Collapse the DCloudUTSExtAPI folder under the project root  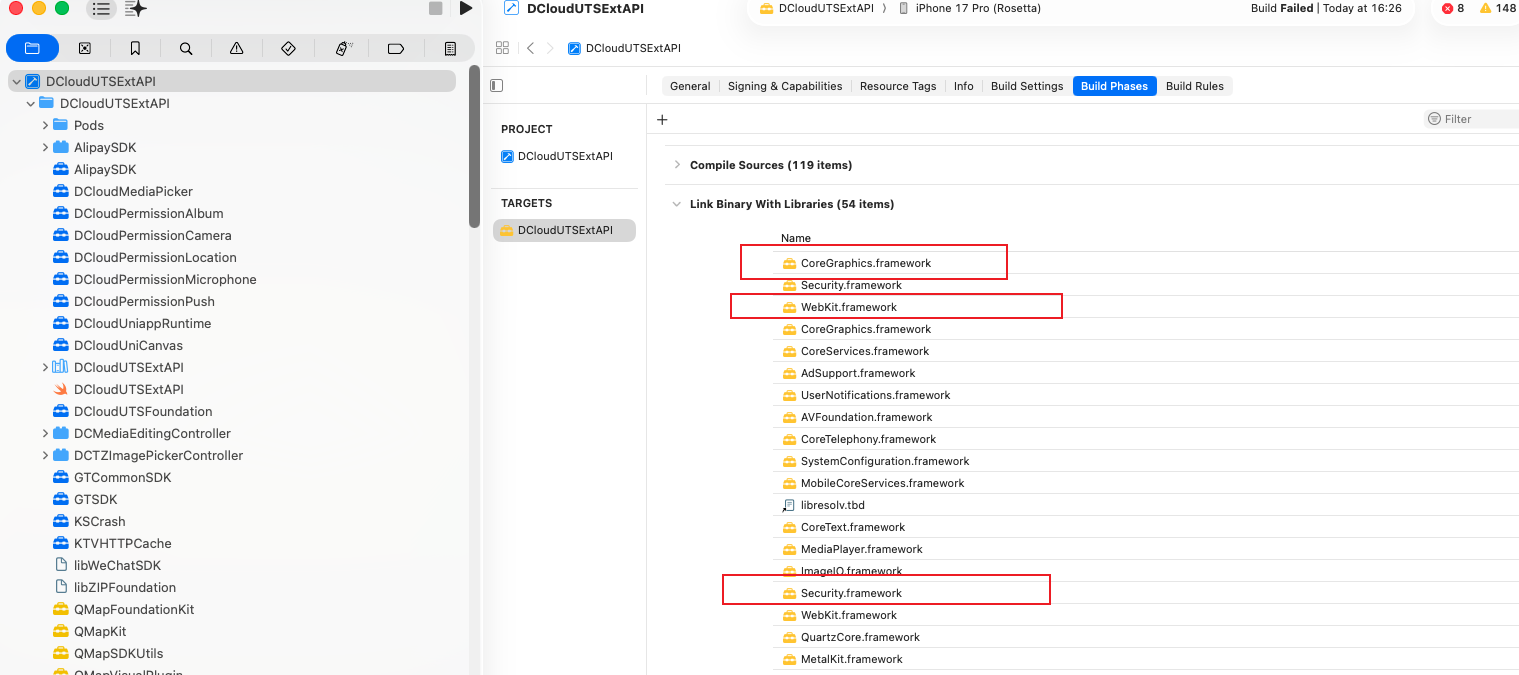click(31, 103)
